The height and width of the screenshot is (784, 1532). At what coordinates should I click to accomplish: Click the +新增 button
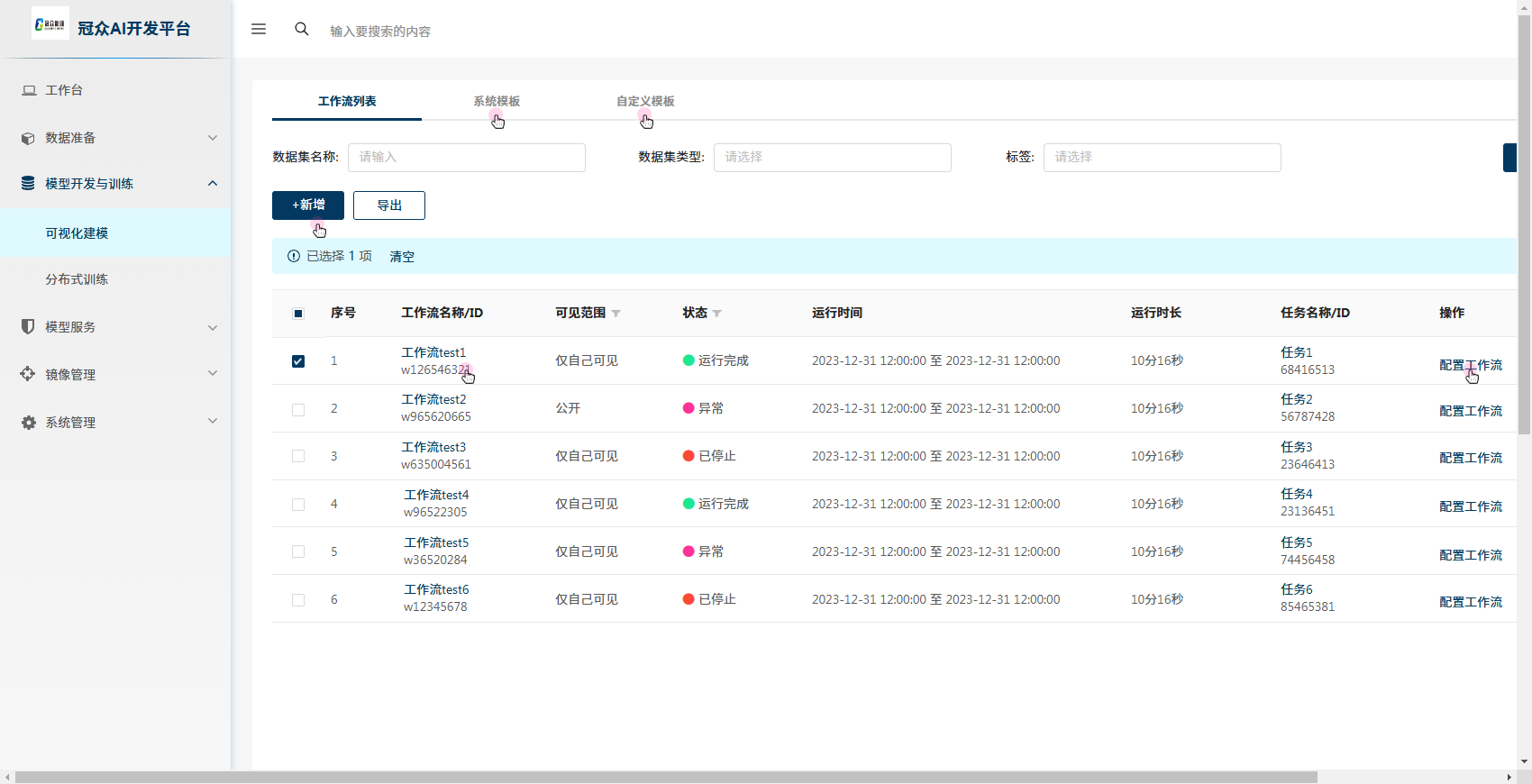coord(308,205)
